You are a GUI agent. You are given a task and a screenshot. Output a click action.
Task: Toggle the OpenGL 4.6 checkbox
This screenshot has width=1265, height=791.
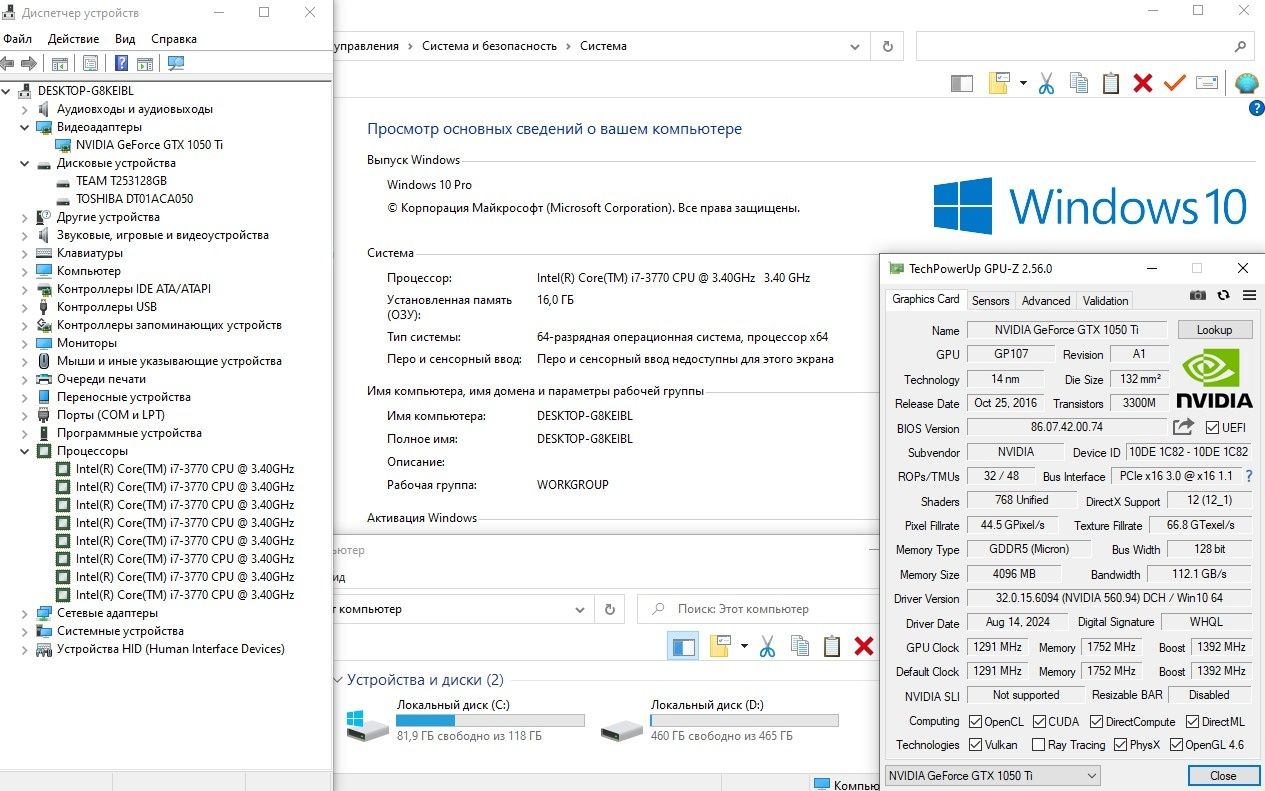point(1176,745)
